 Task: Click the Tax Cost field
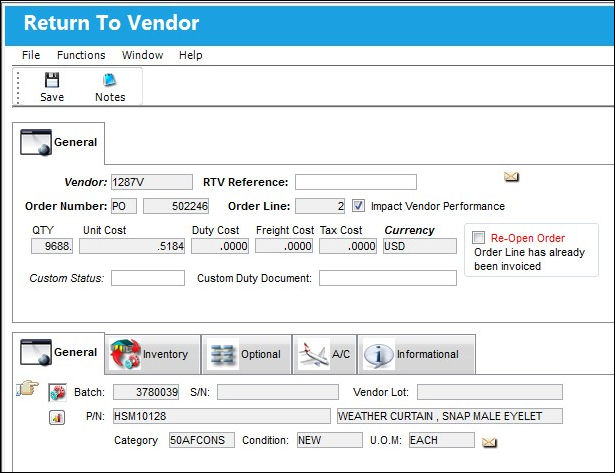point(348,246)
